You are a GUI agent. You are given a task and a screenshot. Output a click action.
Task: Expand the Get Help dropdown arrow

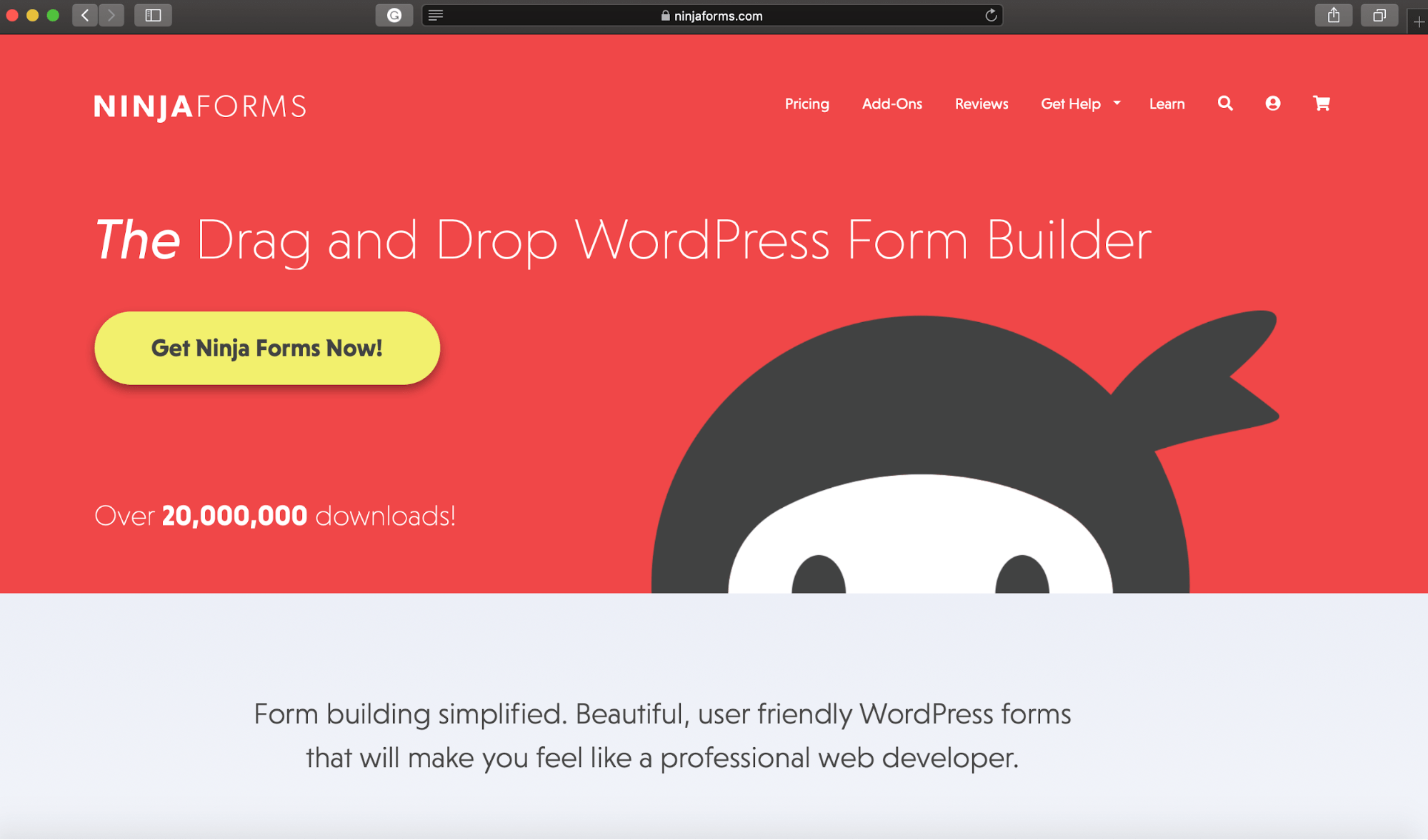pos(1117,104)
